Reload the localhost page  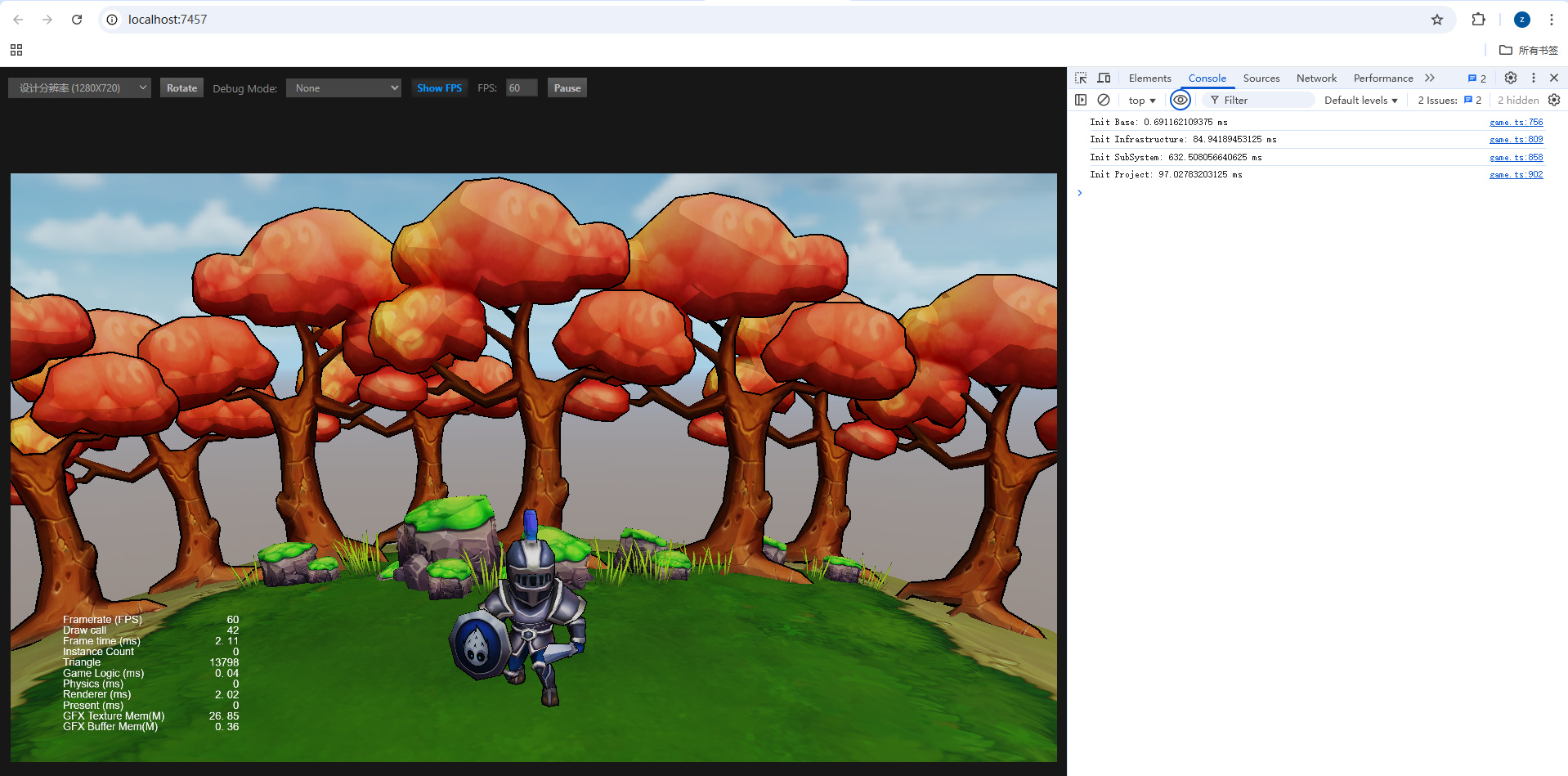pyautogui.click(x=77, y=20)
